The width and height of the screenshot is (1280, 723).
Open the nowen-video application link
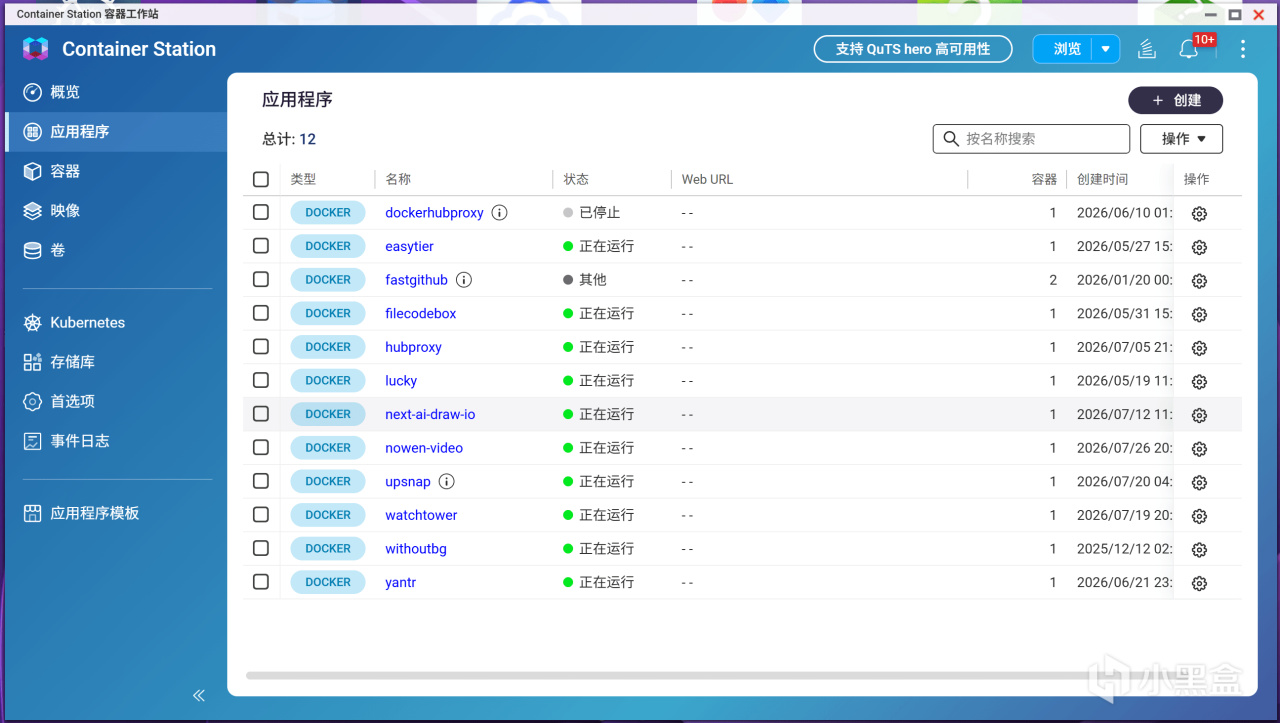(424, 448)
